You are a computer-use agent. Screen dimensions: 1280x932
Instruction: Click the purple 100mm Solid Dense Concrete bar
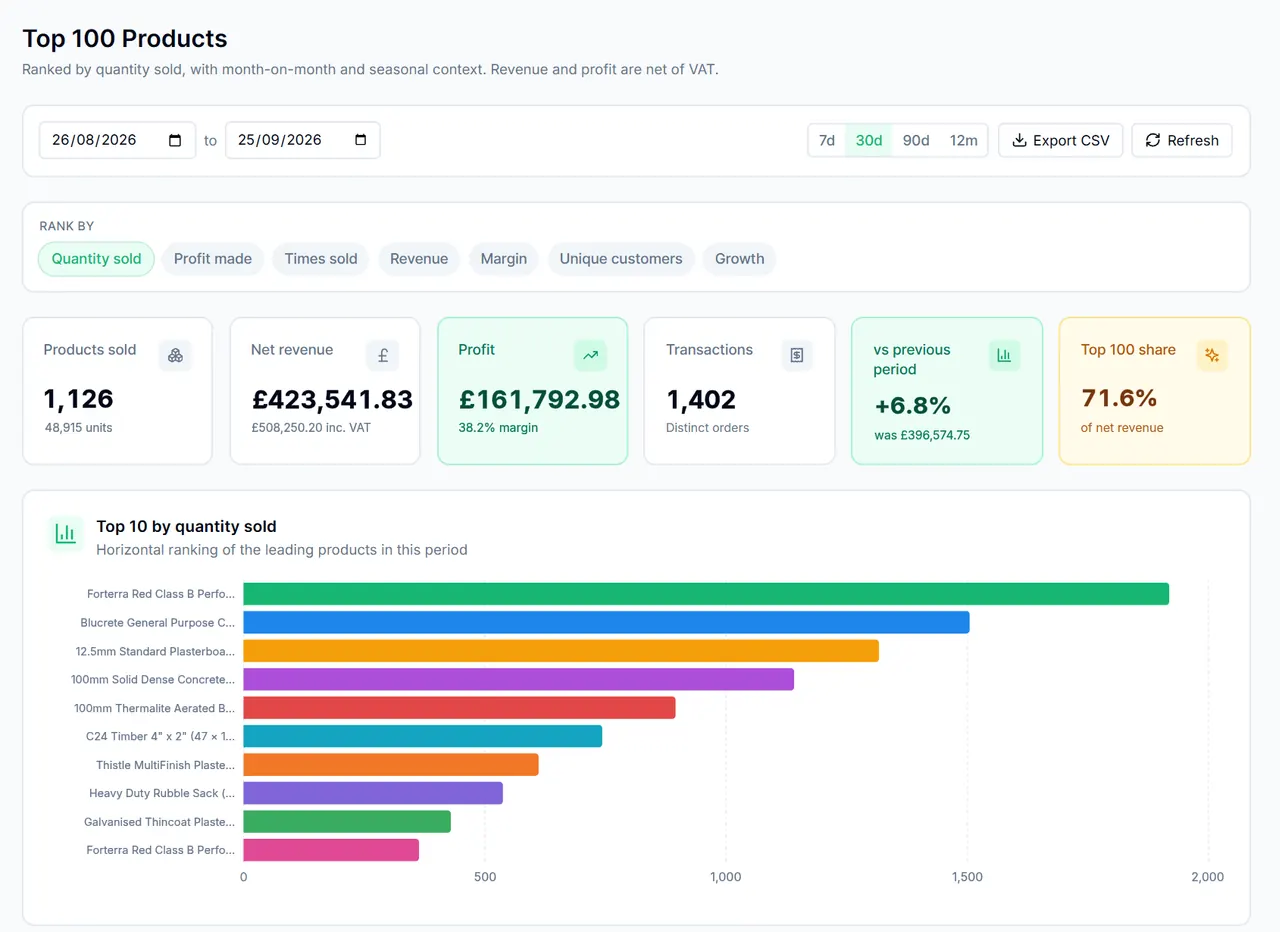point(518,679)
